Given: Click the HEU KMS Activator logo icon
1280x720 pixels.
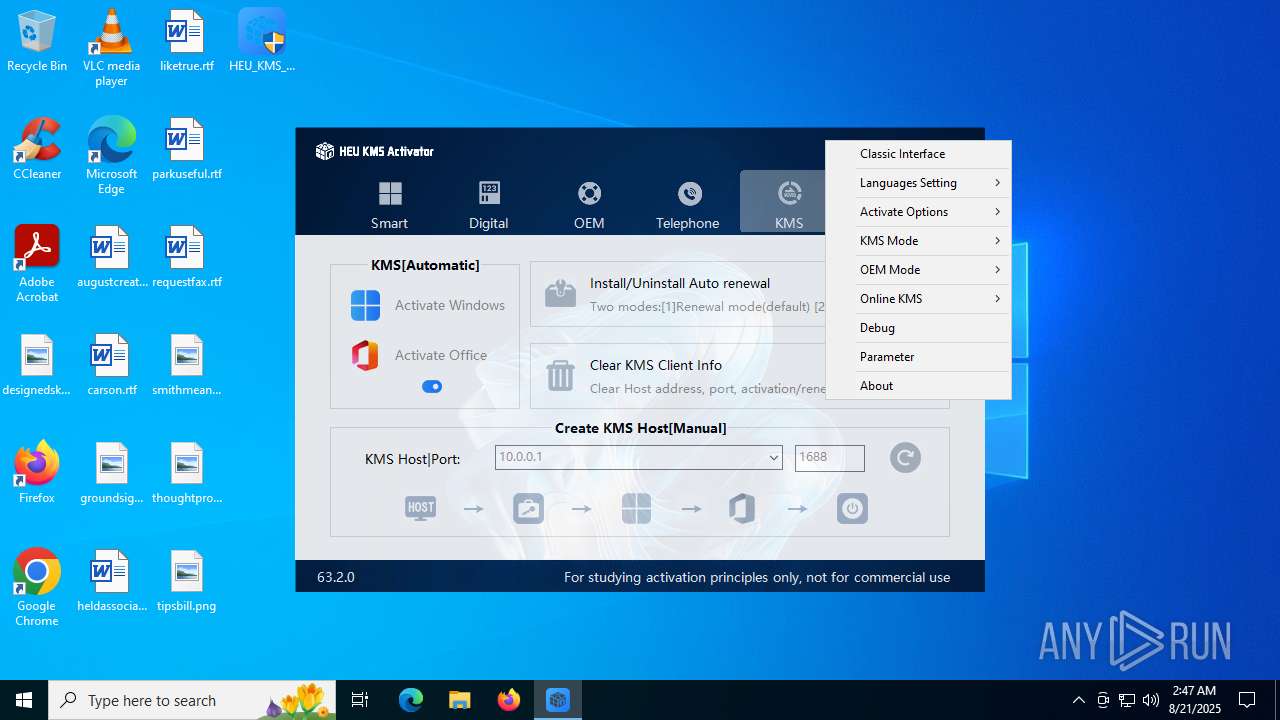Looking at the screenshot, I should click(x=325, y=151).
